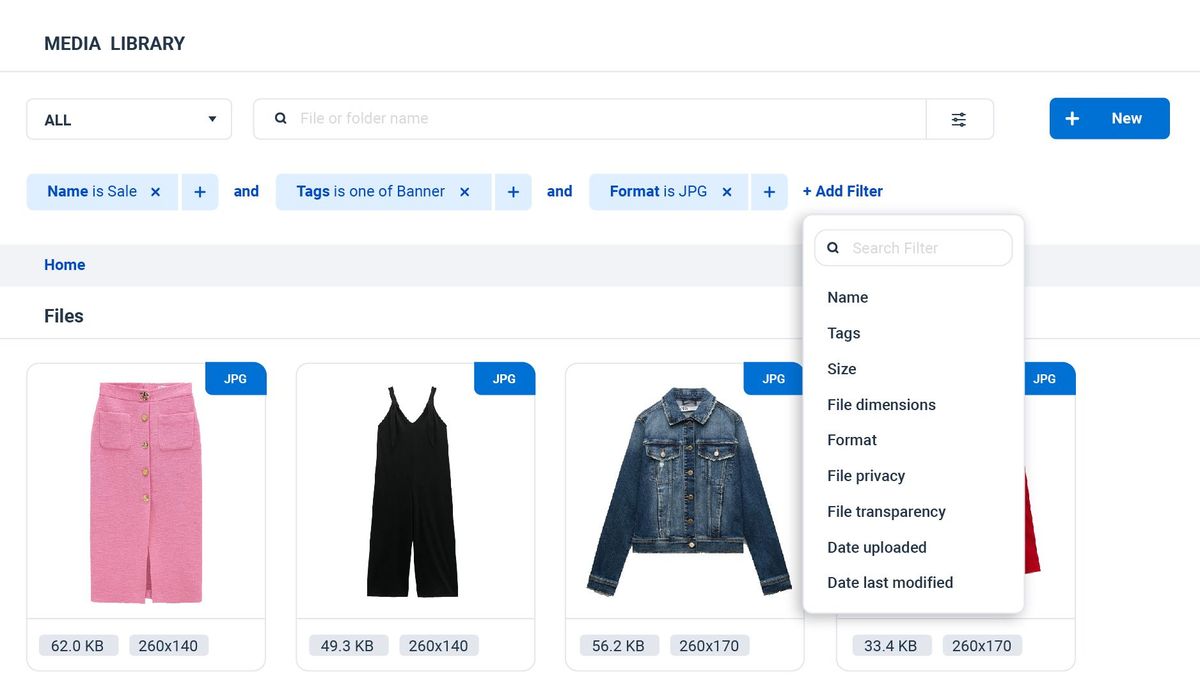Choose Date uploaded filter option

tap(876, 547)
